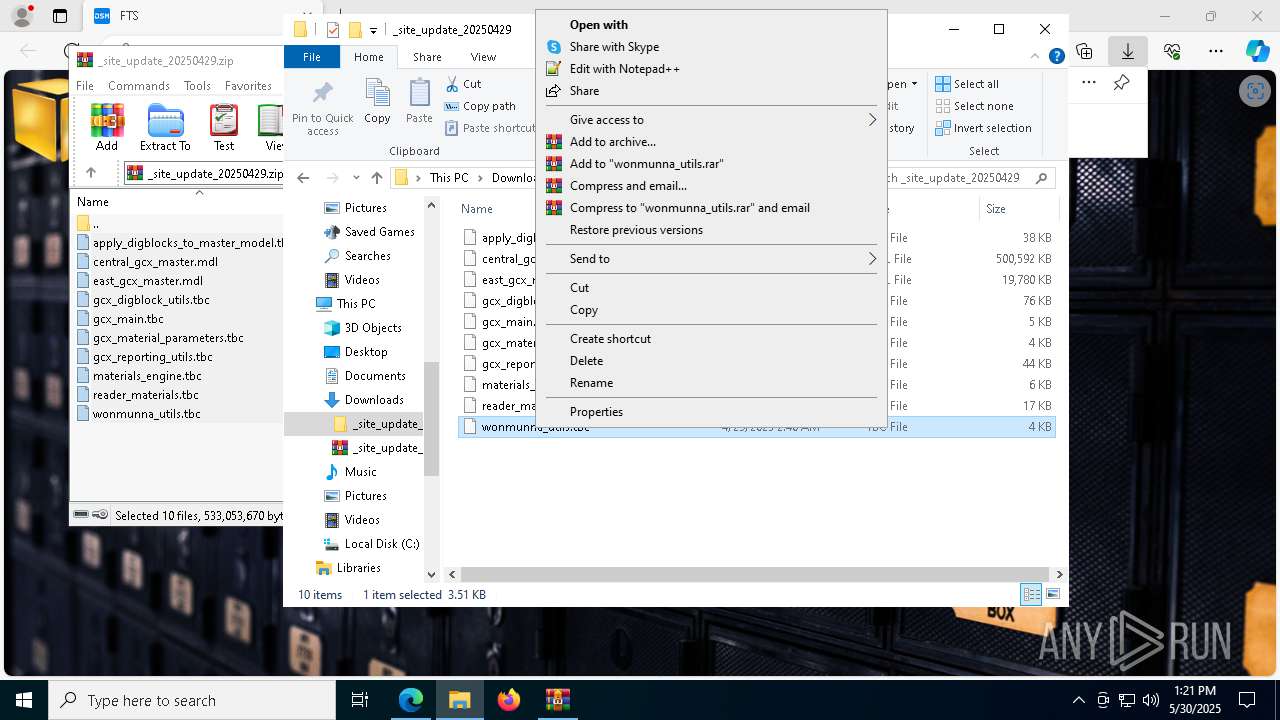Choose Restore previous versions
Screen dimensions: 1280x720
711,230
